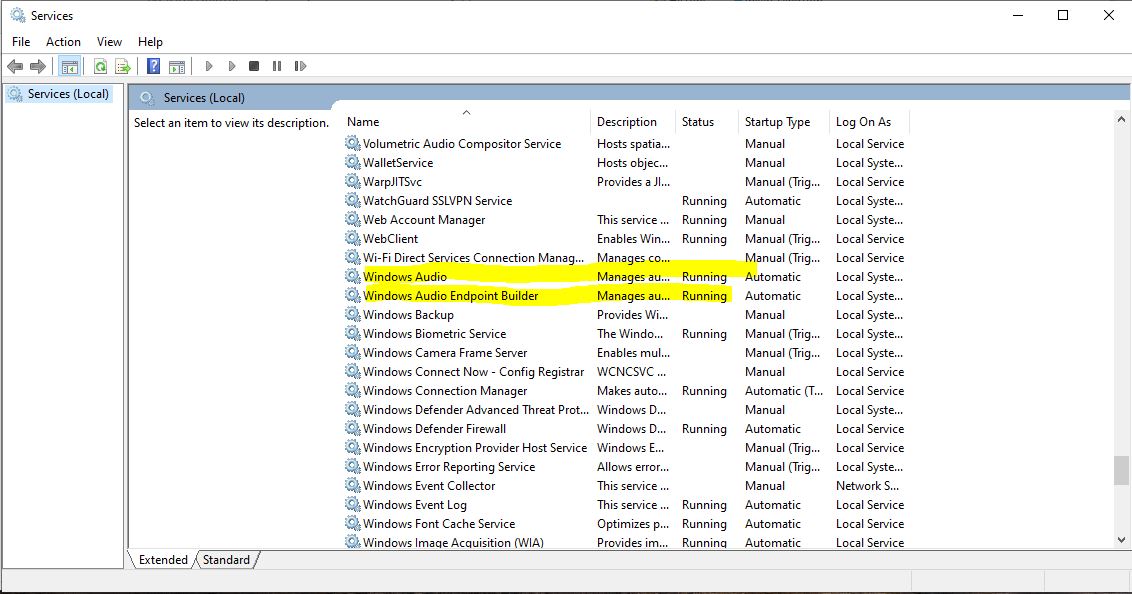Screen dimensions: 1132x594
Task: Click the Export List toolbar icon
Action: pos(123,67)
